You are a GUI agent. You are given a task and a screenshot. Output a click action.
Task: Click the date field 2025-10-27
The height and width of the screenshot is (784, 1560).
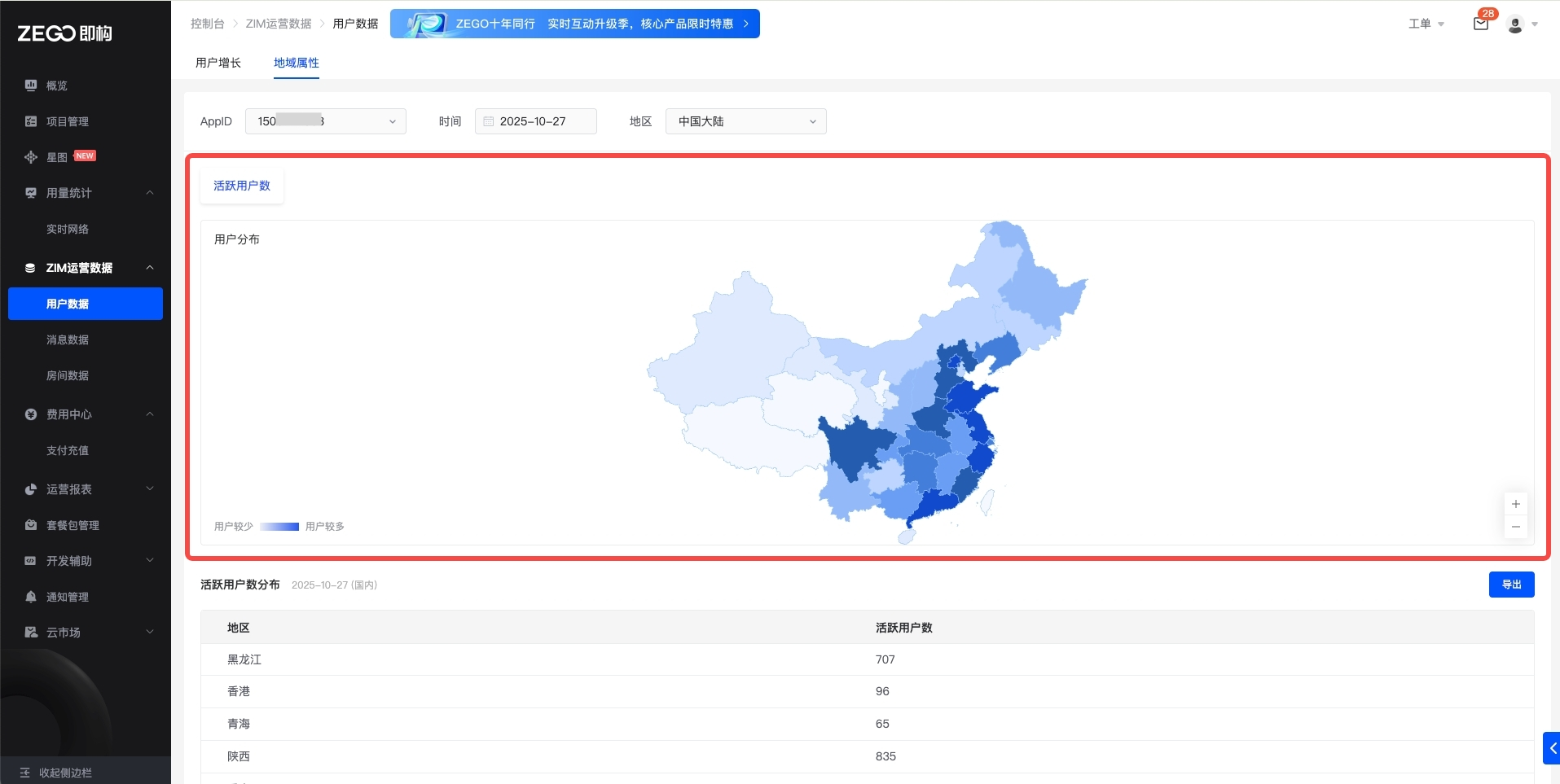tap(535, 121)
